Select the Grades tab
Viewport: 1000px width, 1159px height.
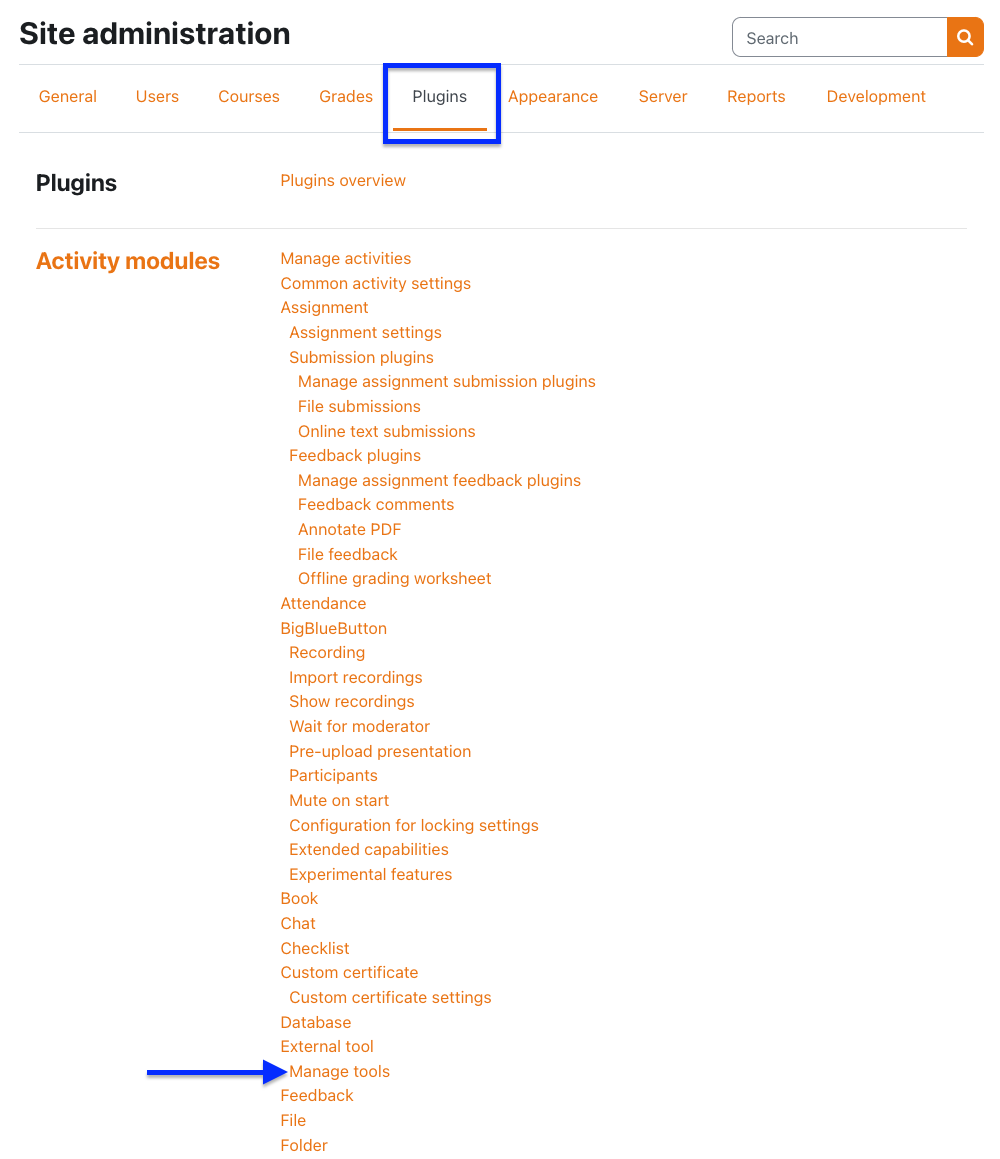pyautogui.click(x=346, y=97)
